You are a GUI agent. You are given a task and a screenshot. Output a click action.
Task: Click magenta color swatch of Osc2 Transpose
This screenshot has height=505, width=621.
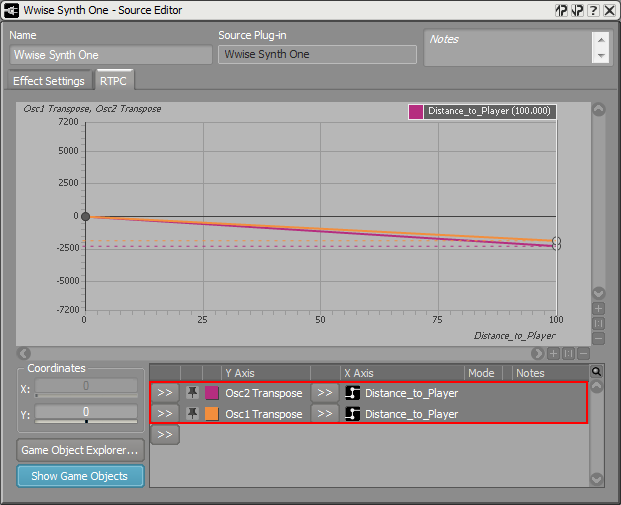coord(212,393)
